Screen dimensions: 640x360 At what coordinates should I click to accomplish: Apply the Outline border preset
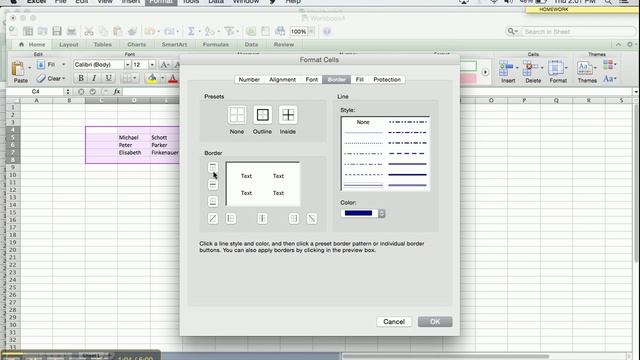pyautogui.click(x=262, y=115)
